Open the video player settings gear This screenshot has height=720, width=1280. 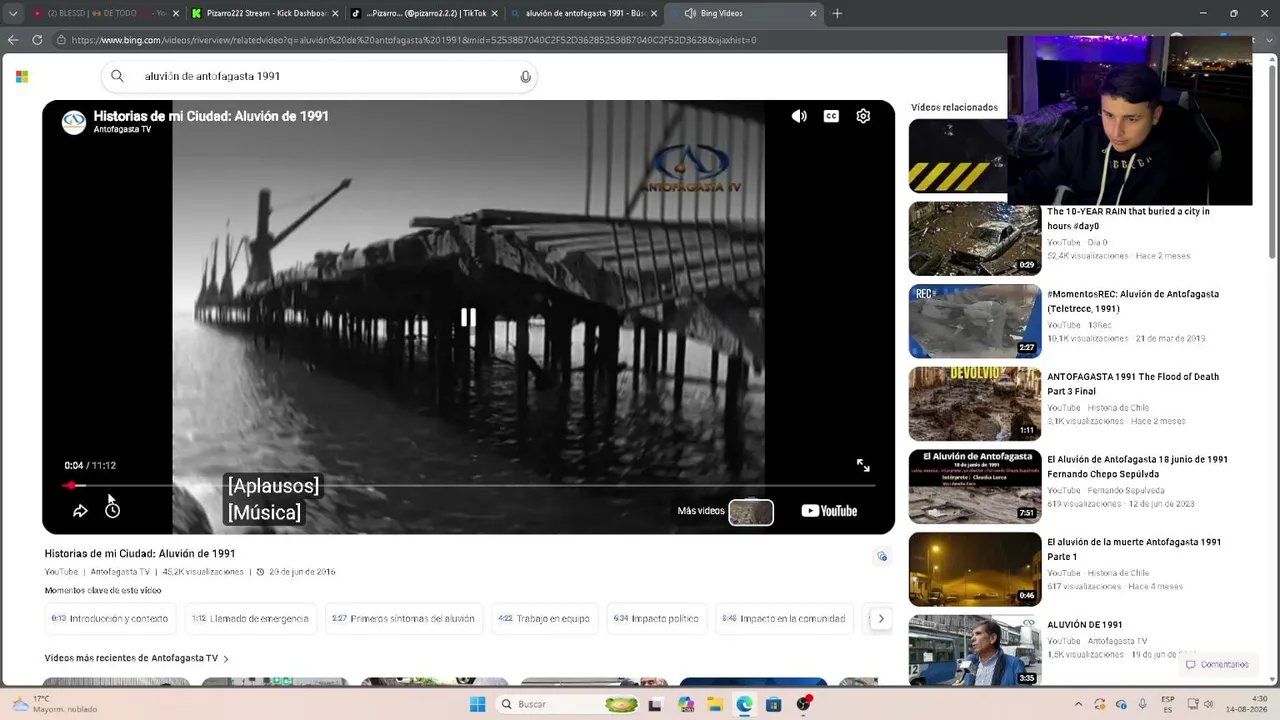click(x=863, y=116)
